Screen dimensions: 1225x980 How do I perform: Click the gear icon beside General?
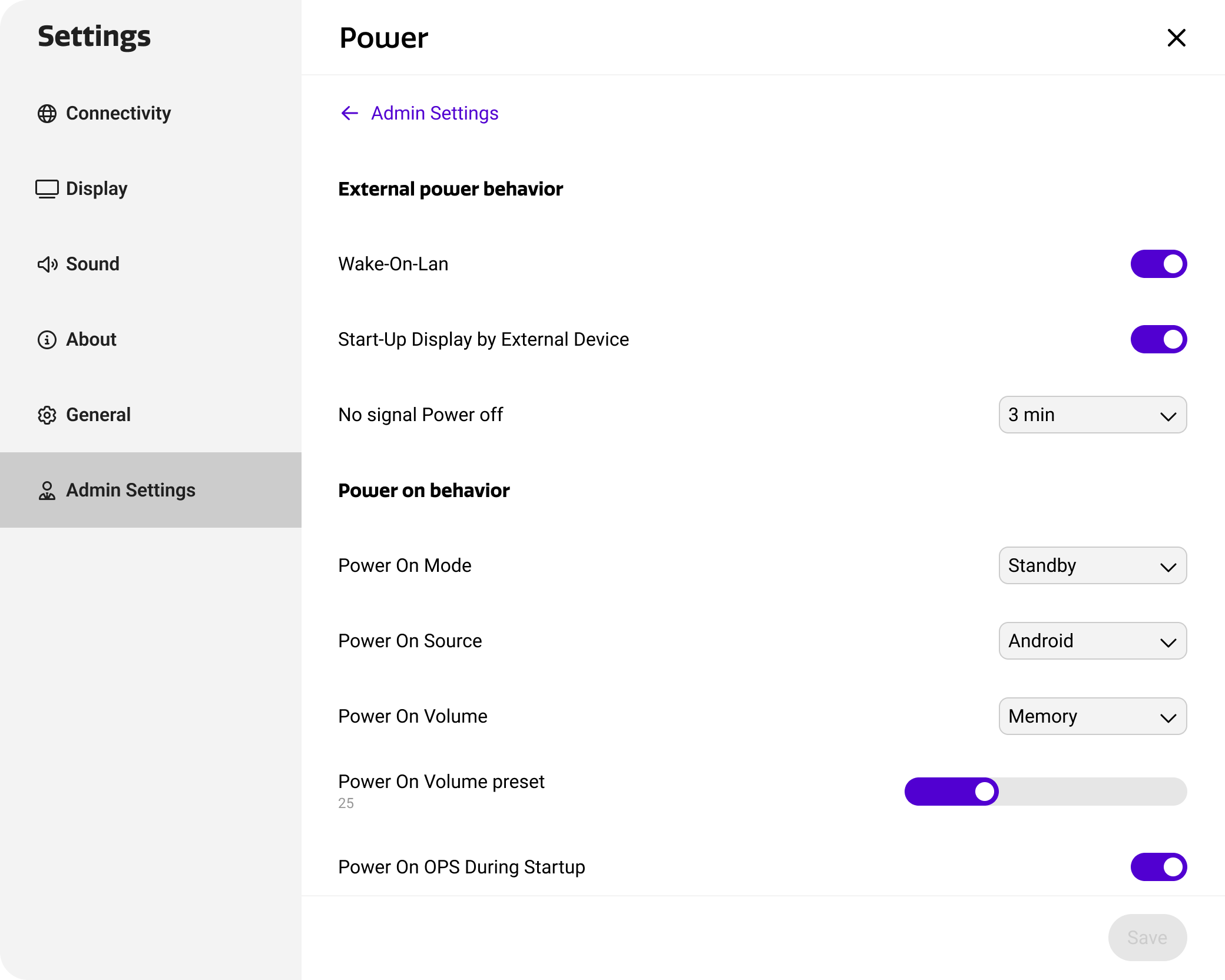47,415
